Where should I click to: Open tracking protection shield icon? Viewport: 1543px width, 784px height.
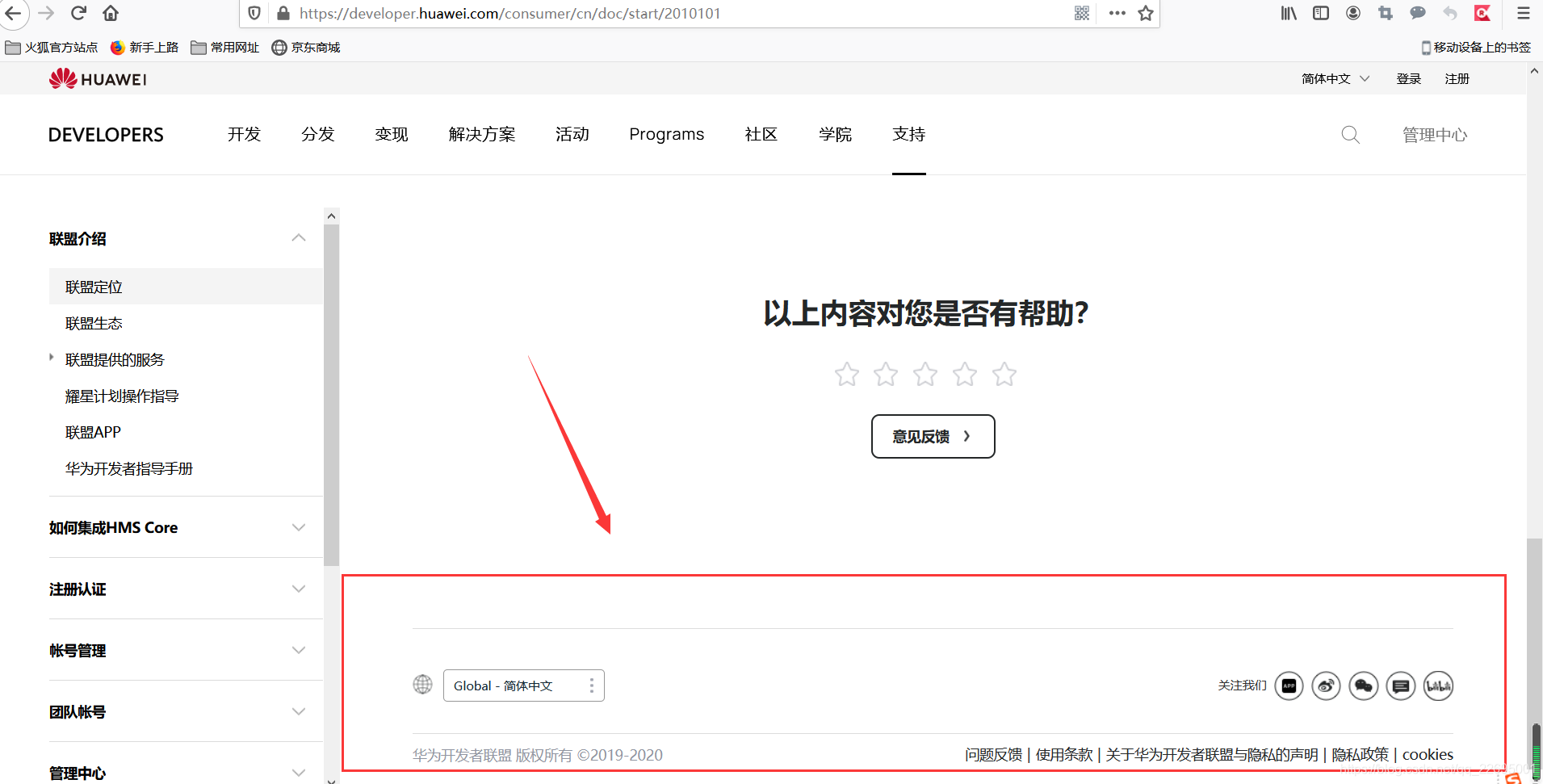click(254, 13)
